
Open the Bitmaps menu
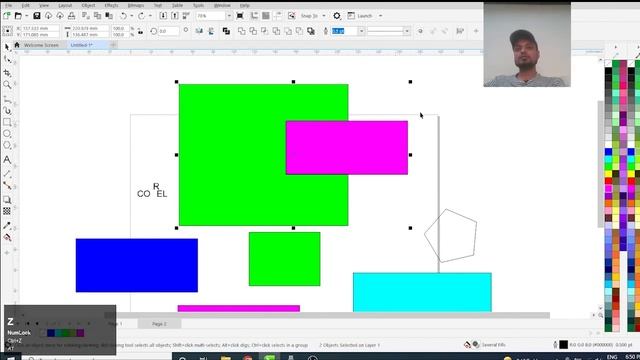(136, 5)
